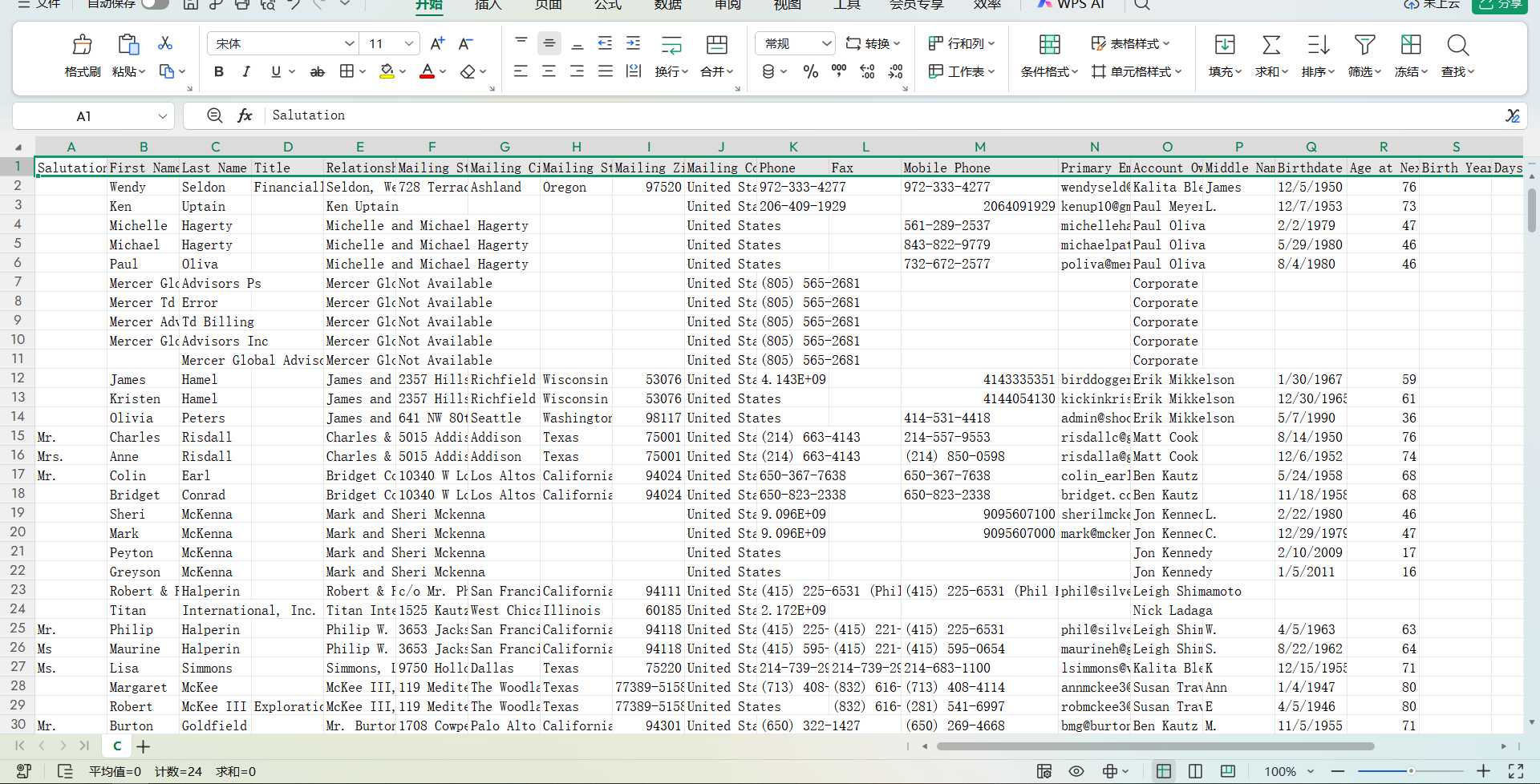Toggle justify alignment
The image size is (1540, 784).
pyautogui.click(x=605, y=71)
